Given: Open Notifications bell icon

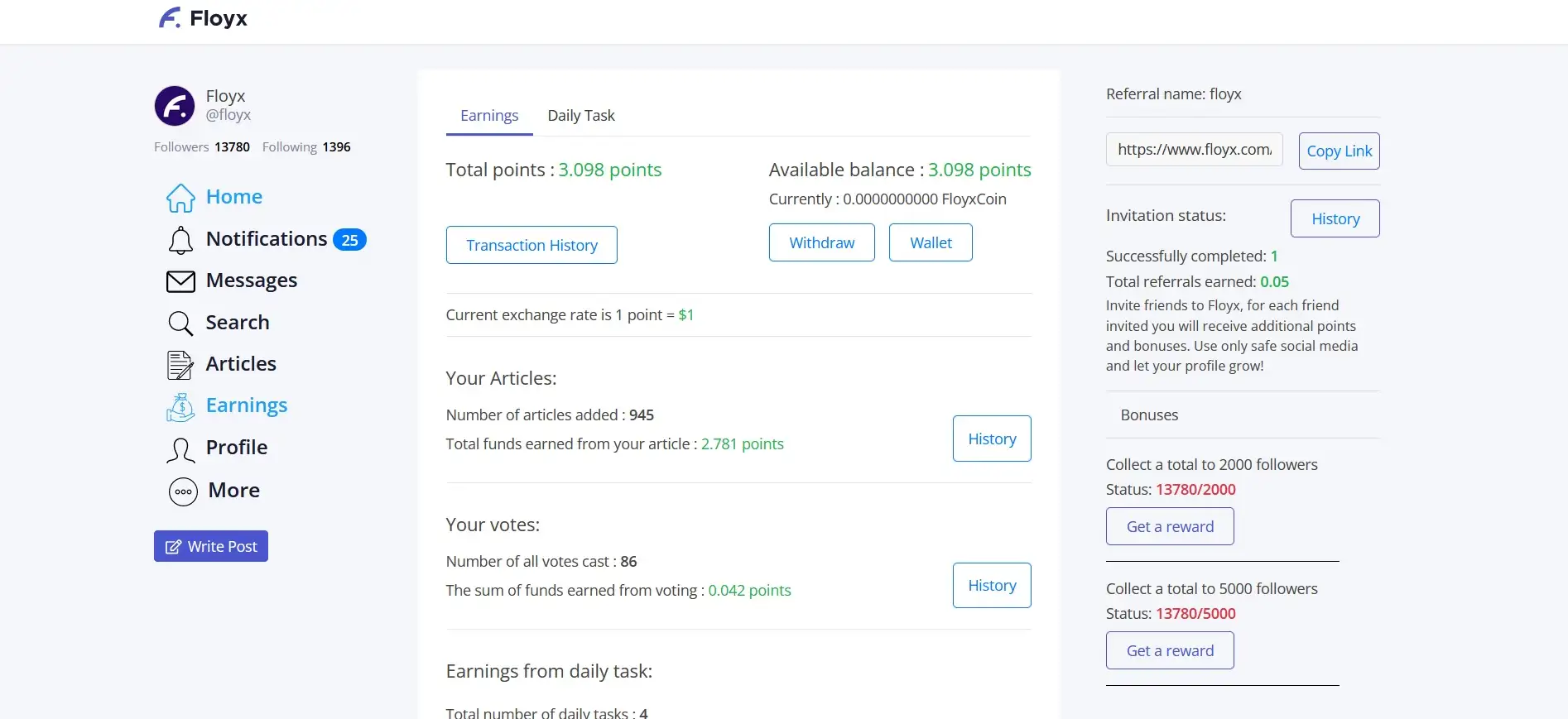Looking at the screenshot, I should pos(180,240).
